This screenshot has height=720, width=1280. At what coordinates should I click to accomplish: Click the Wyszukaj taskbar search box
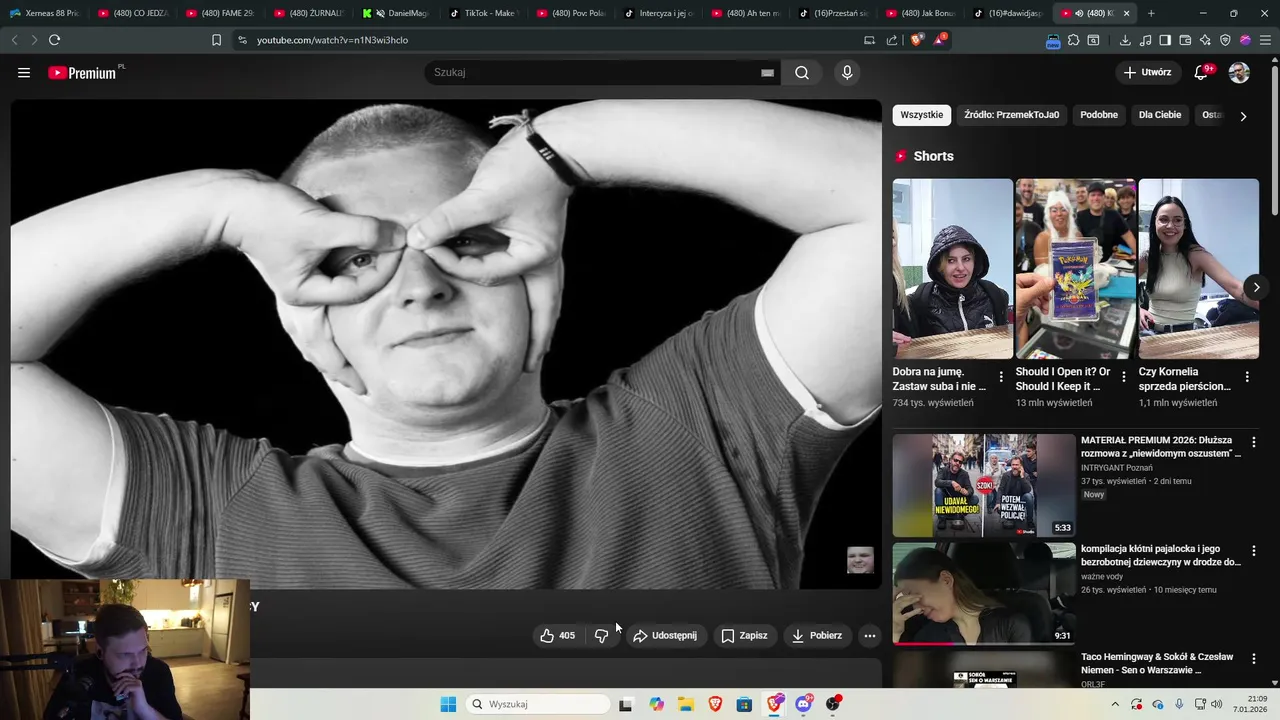(539, 704)
